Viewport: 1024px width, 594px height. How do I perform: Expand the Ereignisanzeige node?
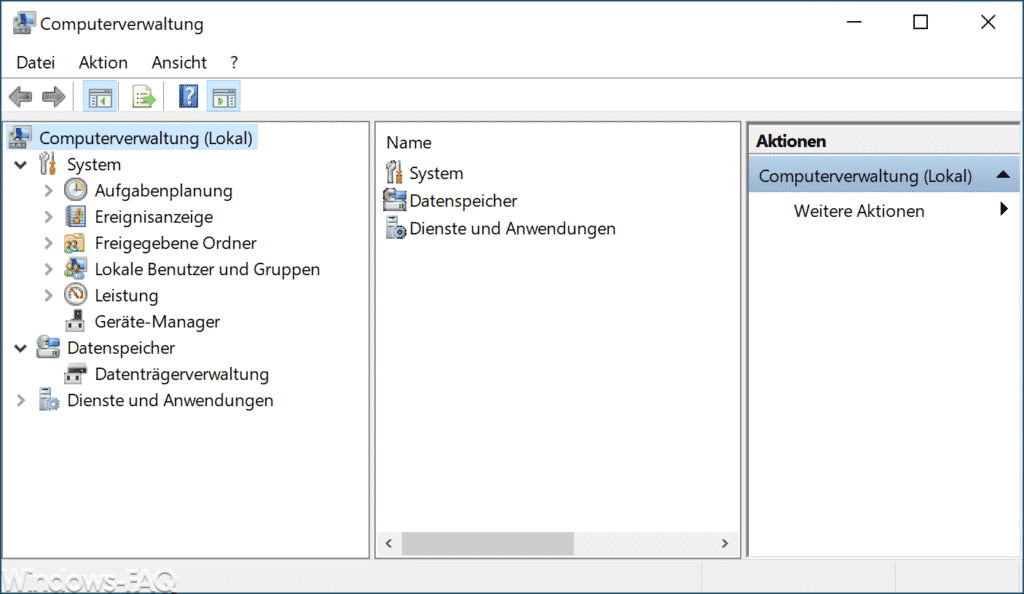[x=48, y=217]
